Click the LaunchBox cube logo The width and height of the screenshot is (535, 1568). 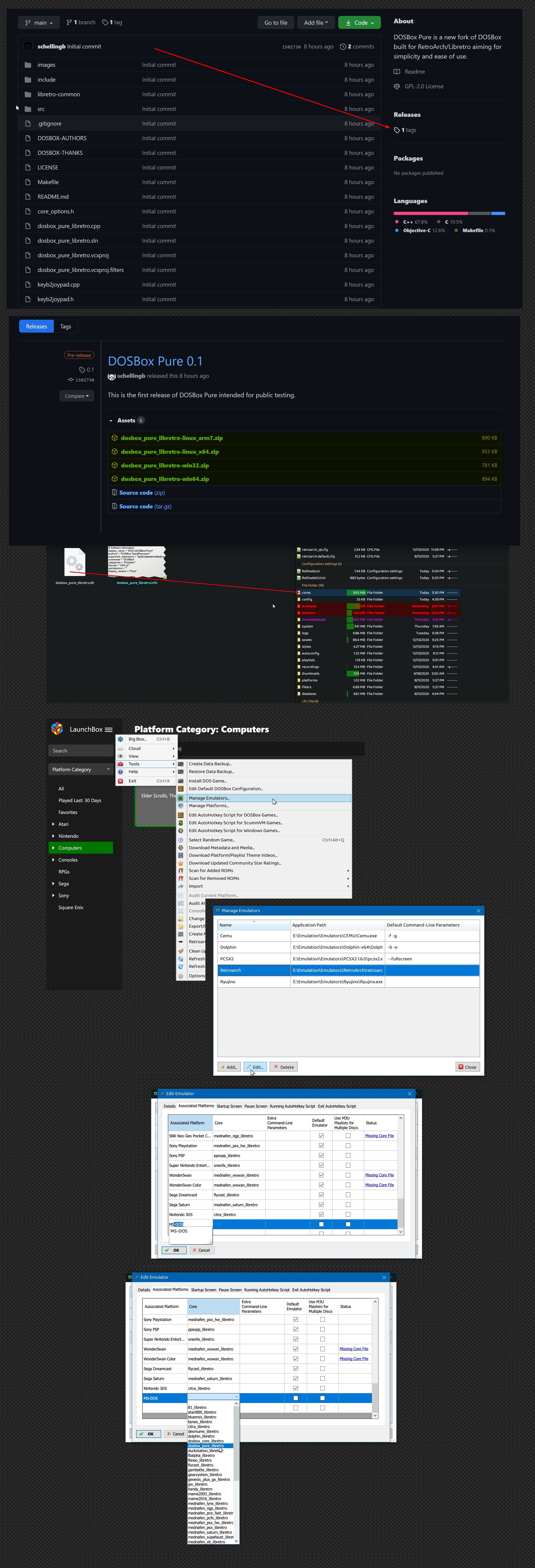[57, 729]
